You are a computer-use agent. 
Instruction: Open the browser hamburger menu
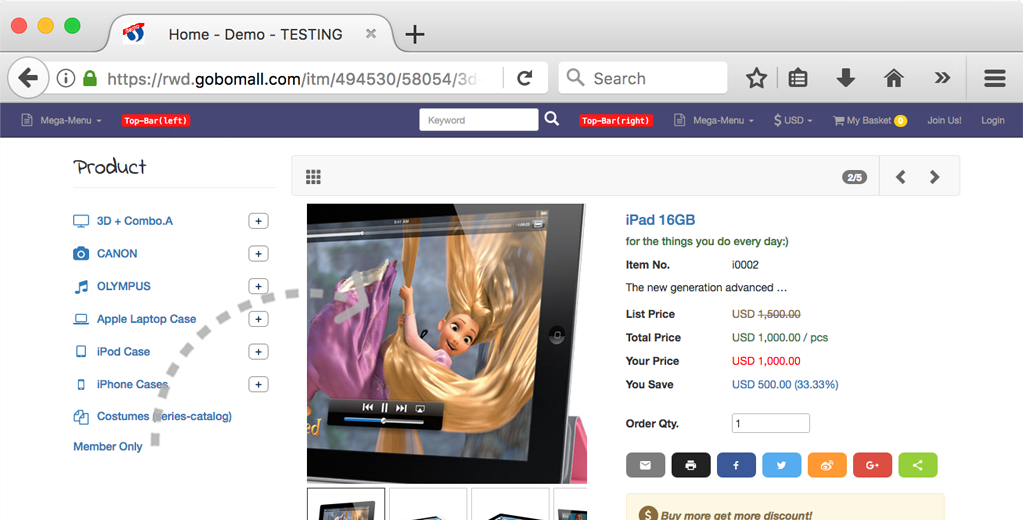995,78
